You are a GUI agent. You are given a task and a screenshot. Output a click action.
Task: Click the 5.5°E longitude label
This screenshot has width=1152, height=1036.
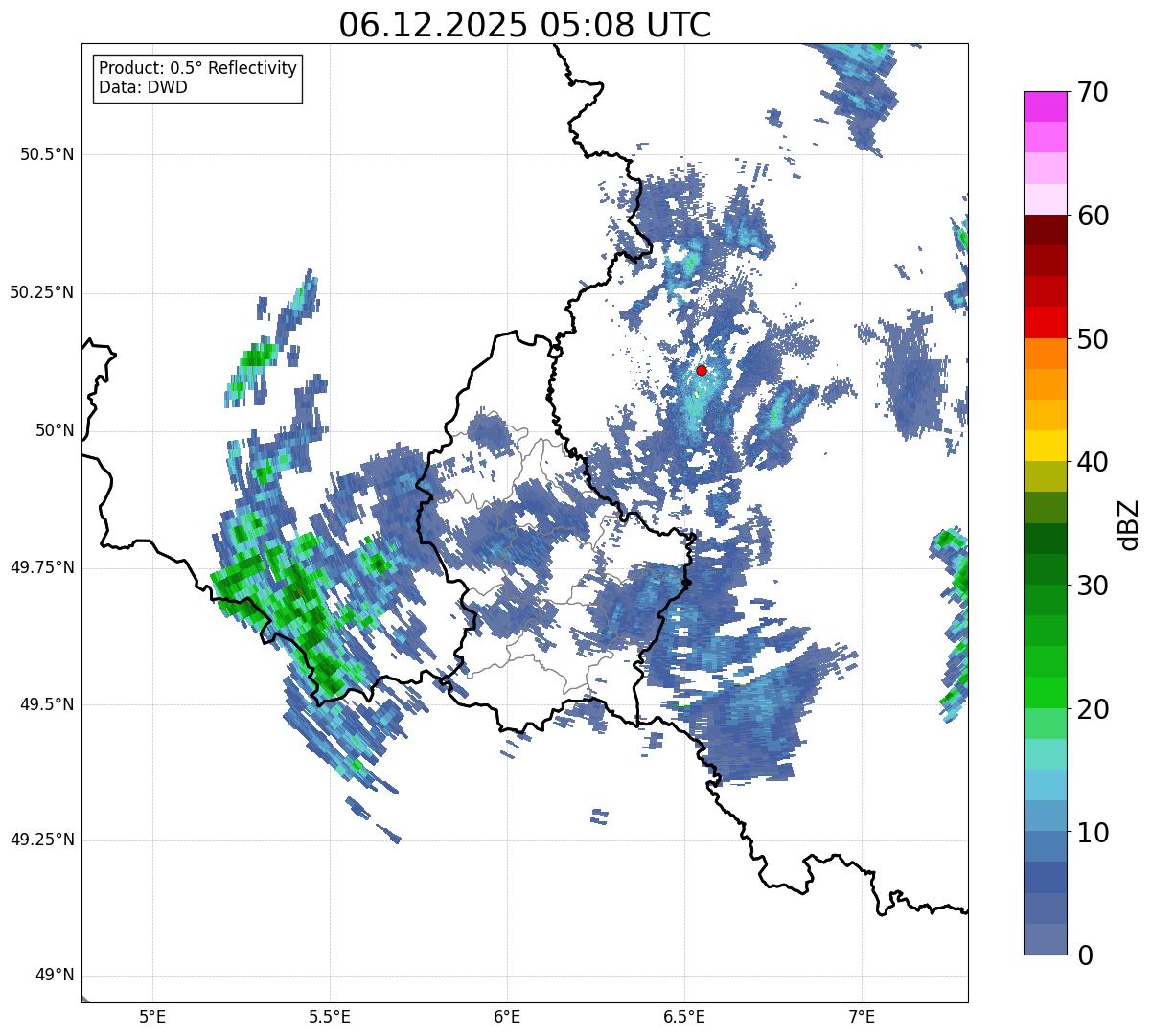(x=330, y=1017)
